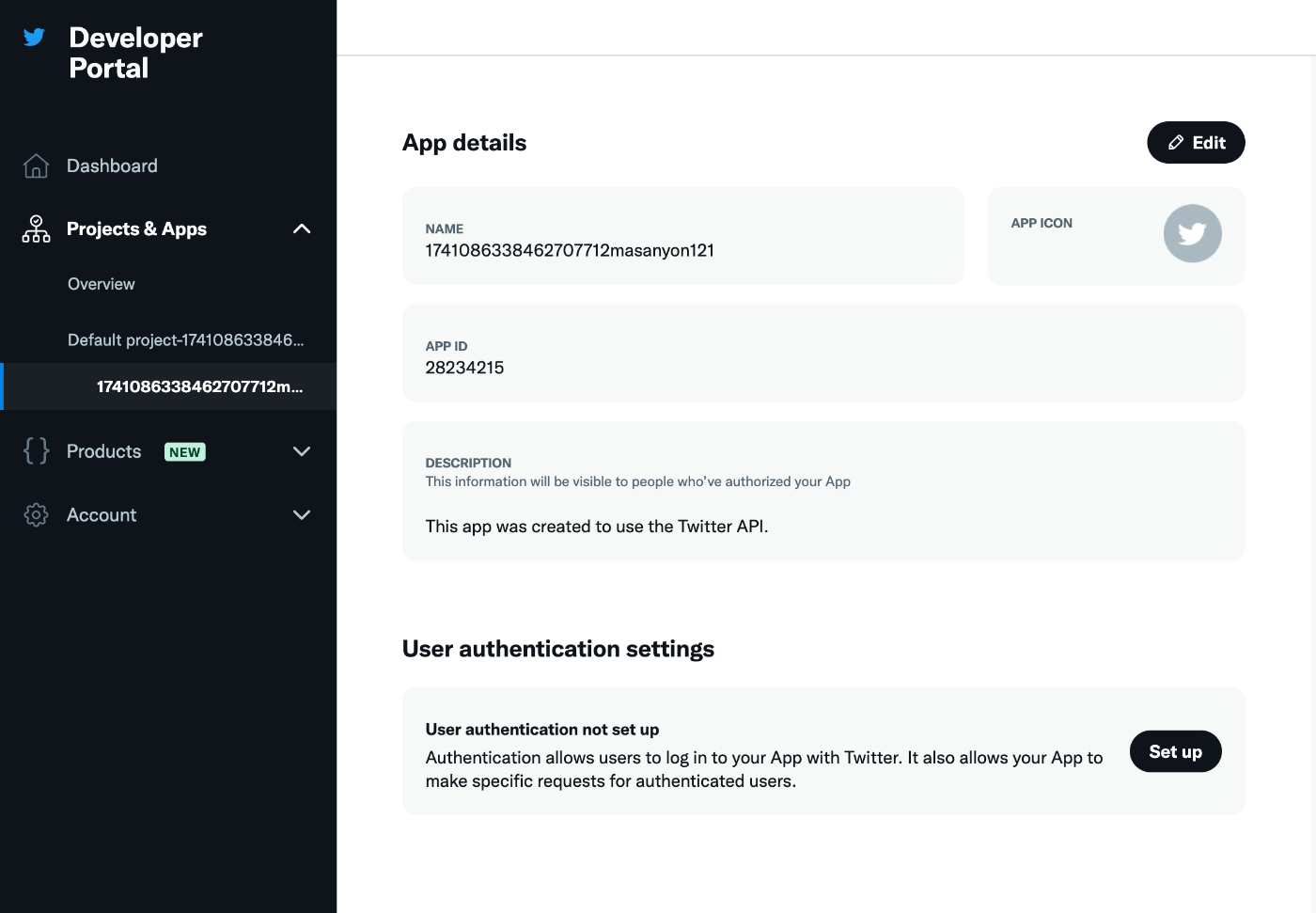This screenshot has height=913, width=1316.
Task: Click the NAME label
Action: (444, 228)
